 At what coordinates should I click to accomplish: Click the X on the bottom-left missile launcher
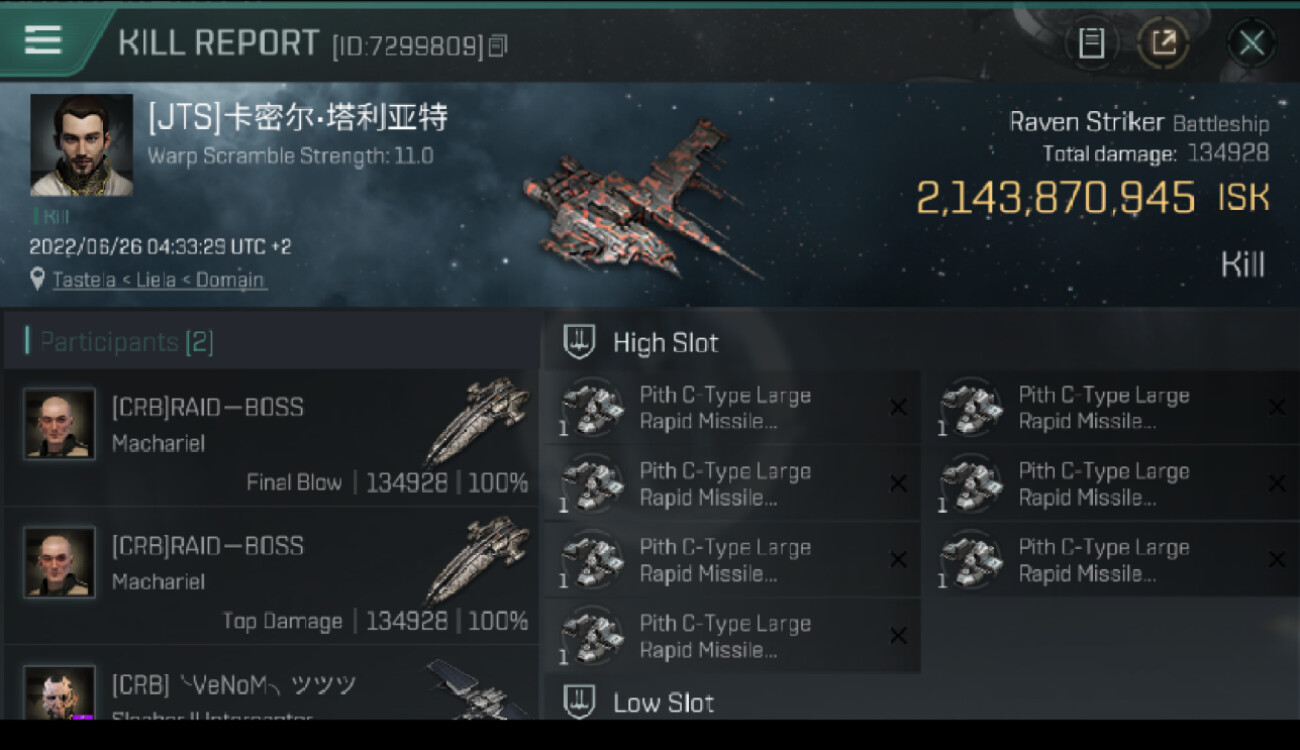point(898,635)
